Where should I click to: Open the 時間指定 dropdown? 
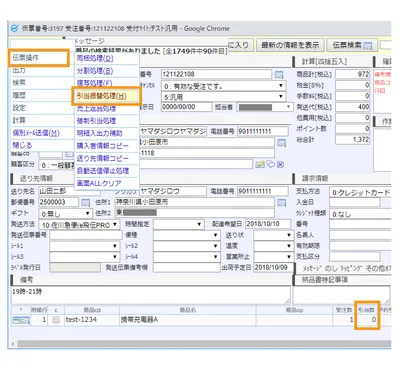[x=178, y=224]
